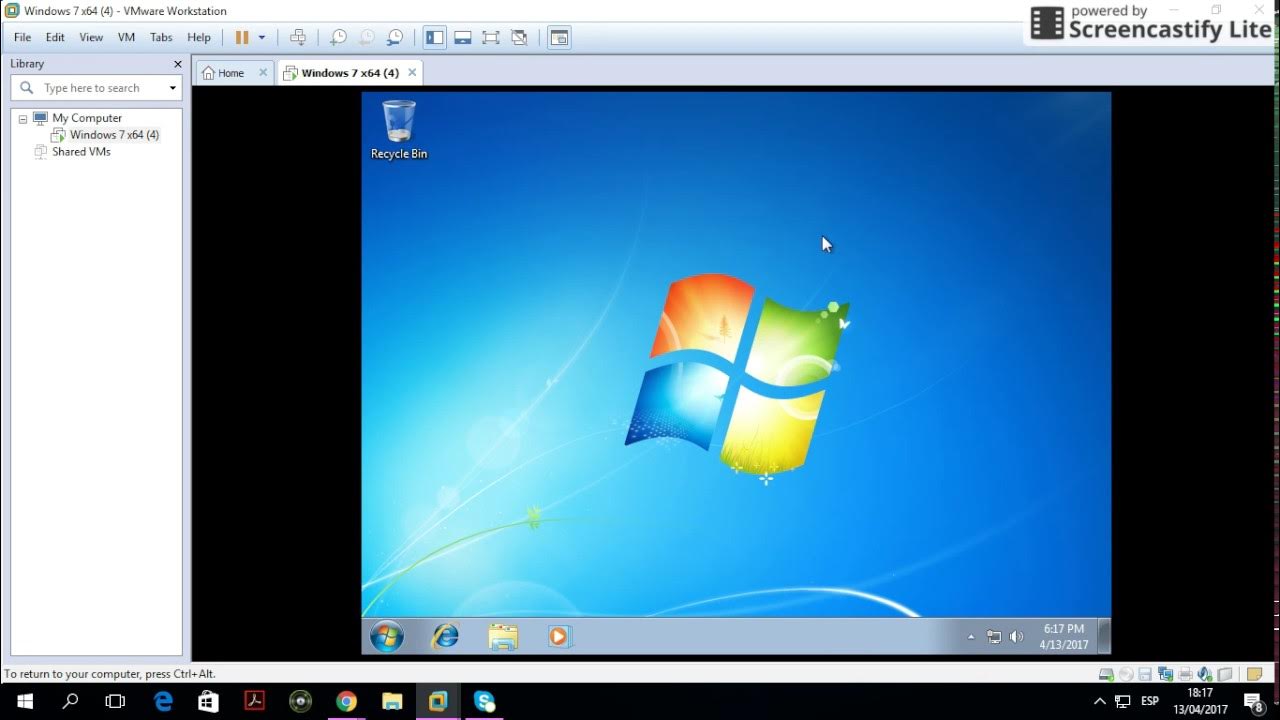The width and height of the screenshot is (1280, 720).
Task: Select Shared VMs in the library
Action: [81, 152]
